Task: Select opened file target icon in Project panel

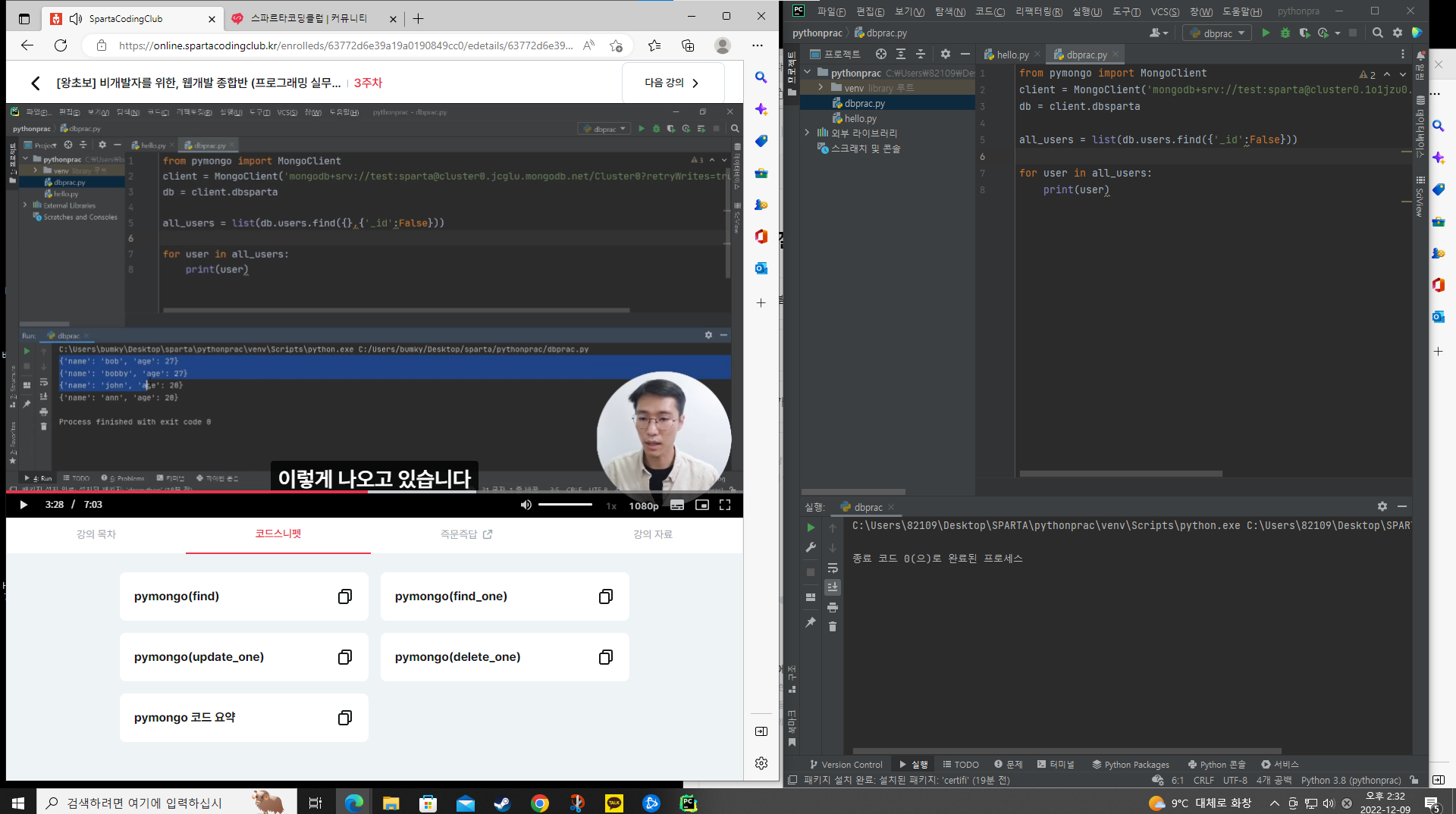Action: (880, 54)
